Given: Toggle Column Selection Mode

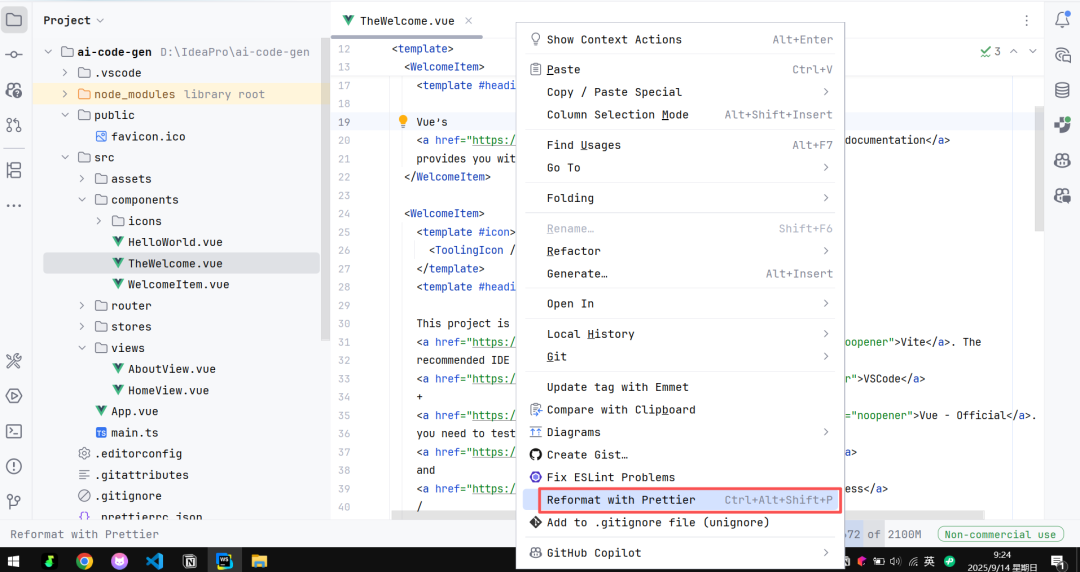Looking at the screenshot, I should pos(681,115).
